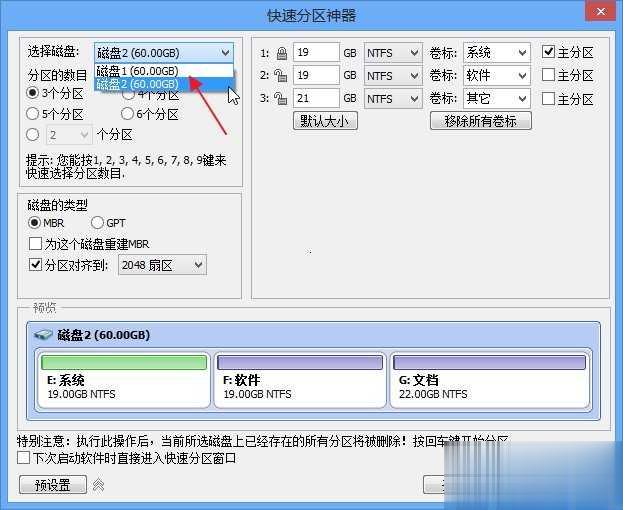
Task: Toggle the unlock icon for partition 3
Action: click(x=281, y=99)
